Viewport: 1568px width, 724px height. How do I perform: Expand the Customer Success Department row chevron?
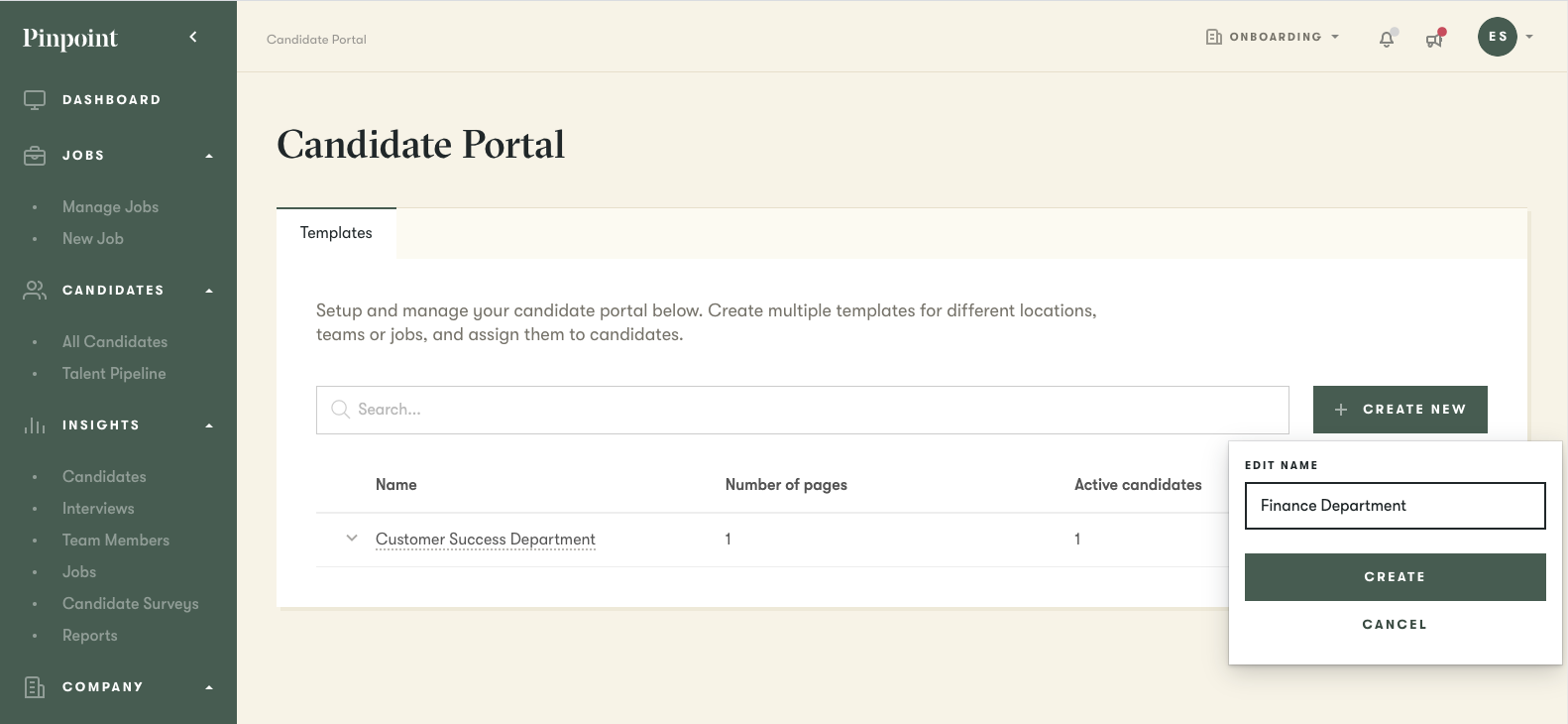point(352,539)
